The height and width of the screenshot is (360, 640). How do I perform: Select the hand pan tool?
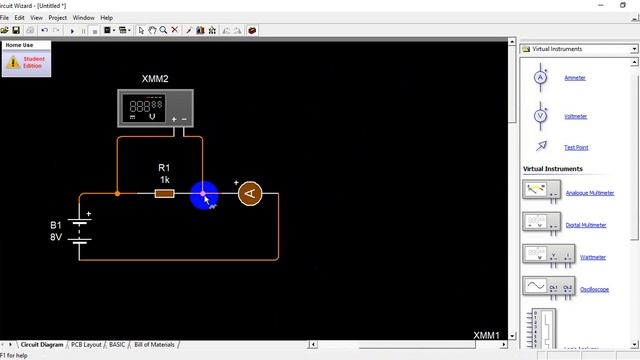152,30
